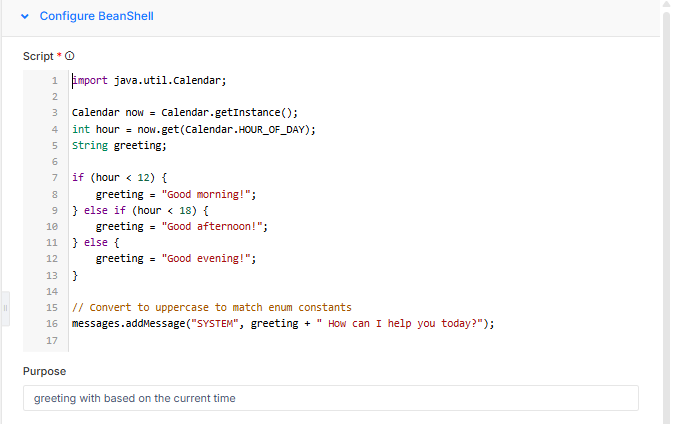Click the else if (hour < 18) line
673x424 pixels.
[x=140, y=210]
